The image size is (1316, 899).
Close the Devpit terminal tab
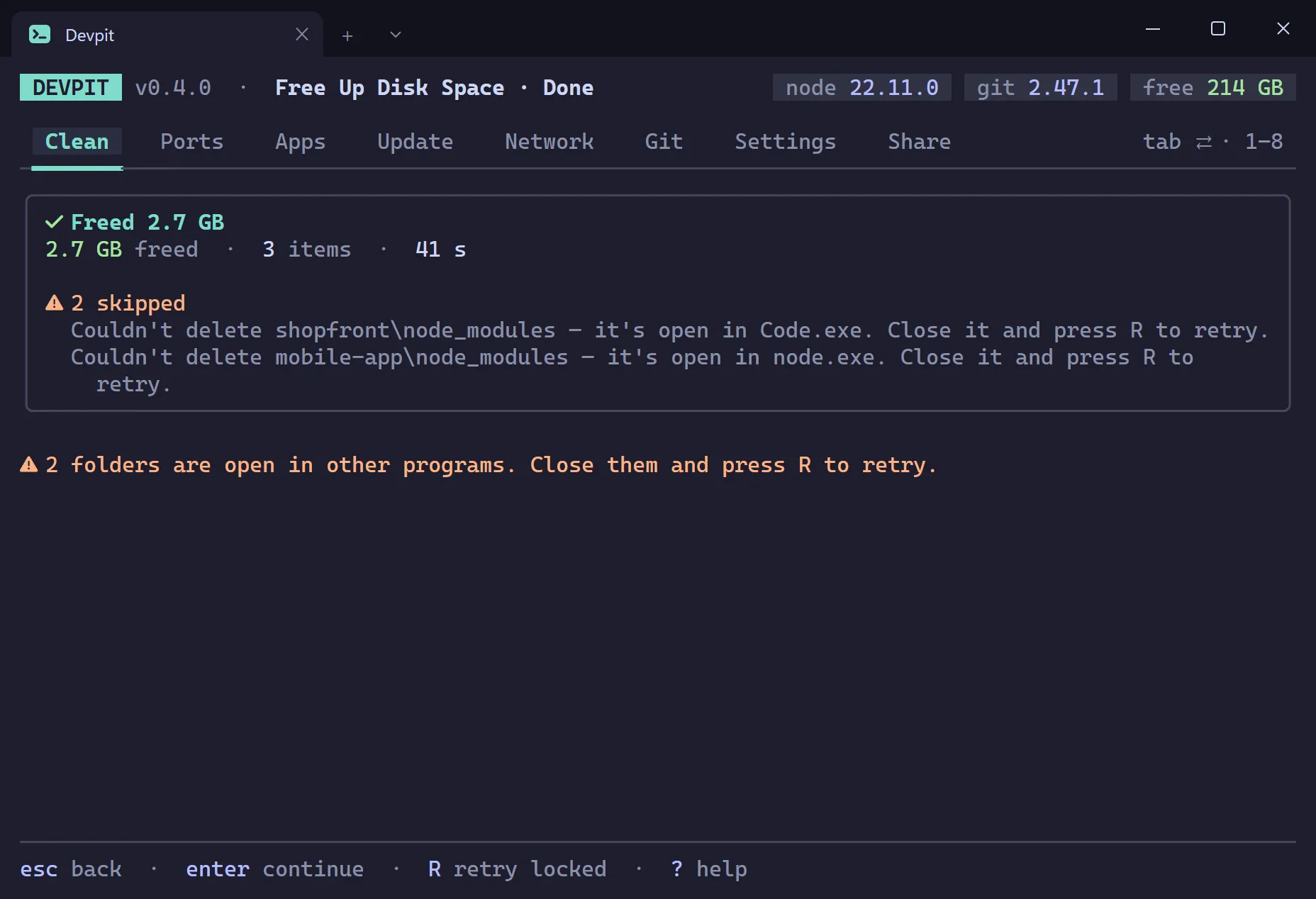[x=302, y=34]
